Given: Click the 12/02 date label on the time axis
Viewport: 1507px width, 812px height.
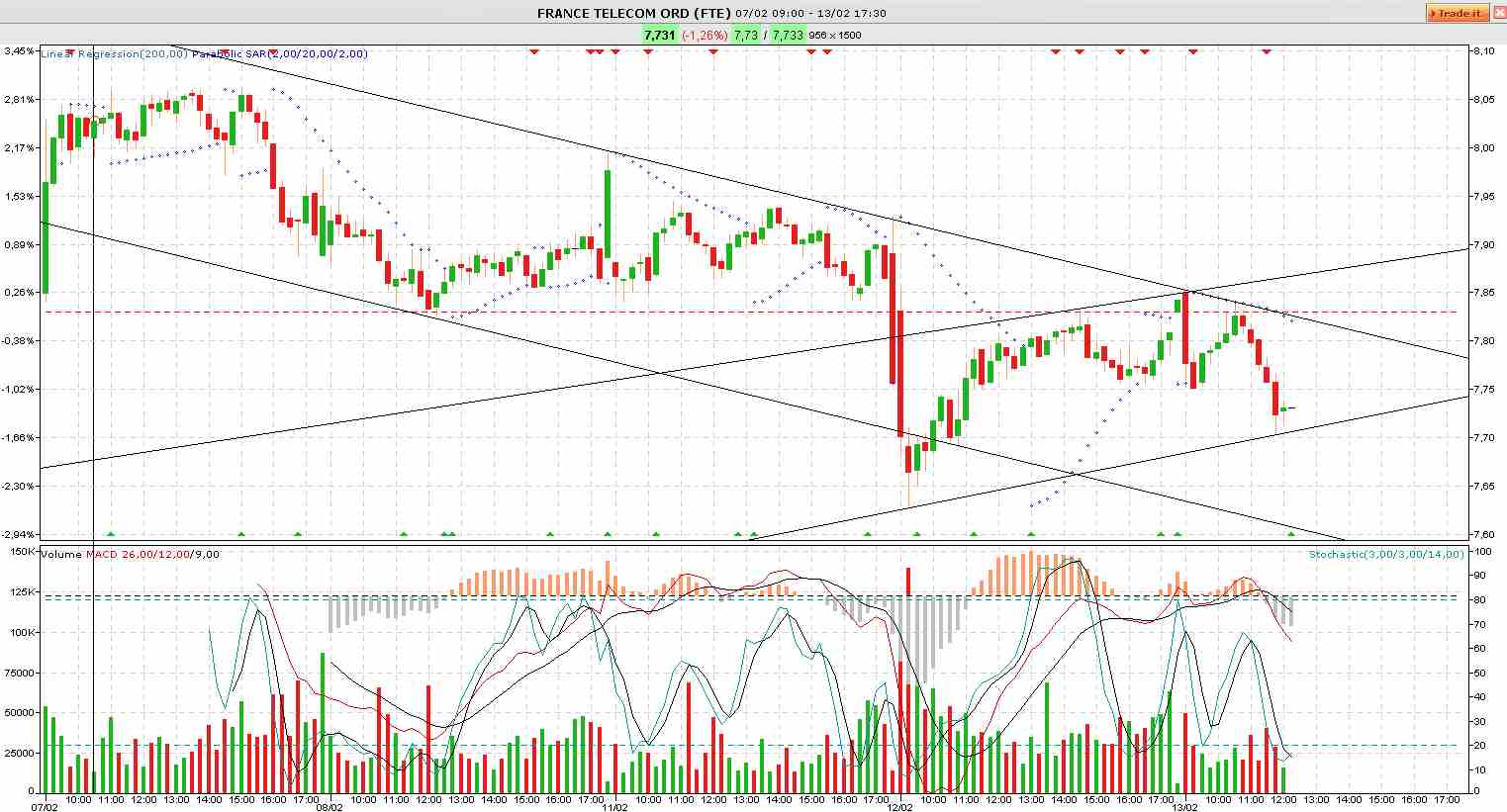Looking at the screenshot, I should coord(900,807).
